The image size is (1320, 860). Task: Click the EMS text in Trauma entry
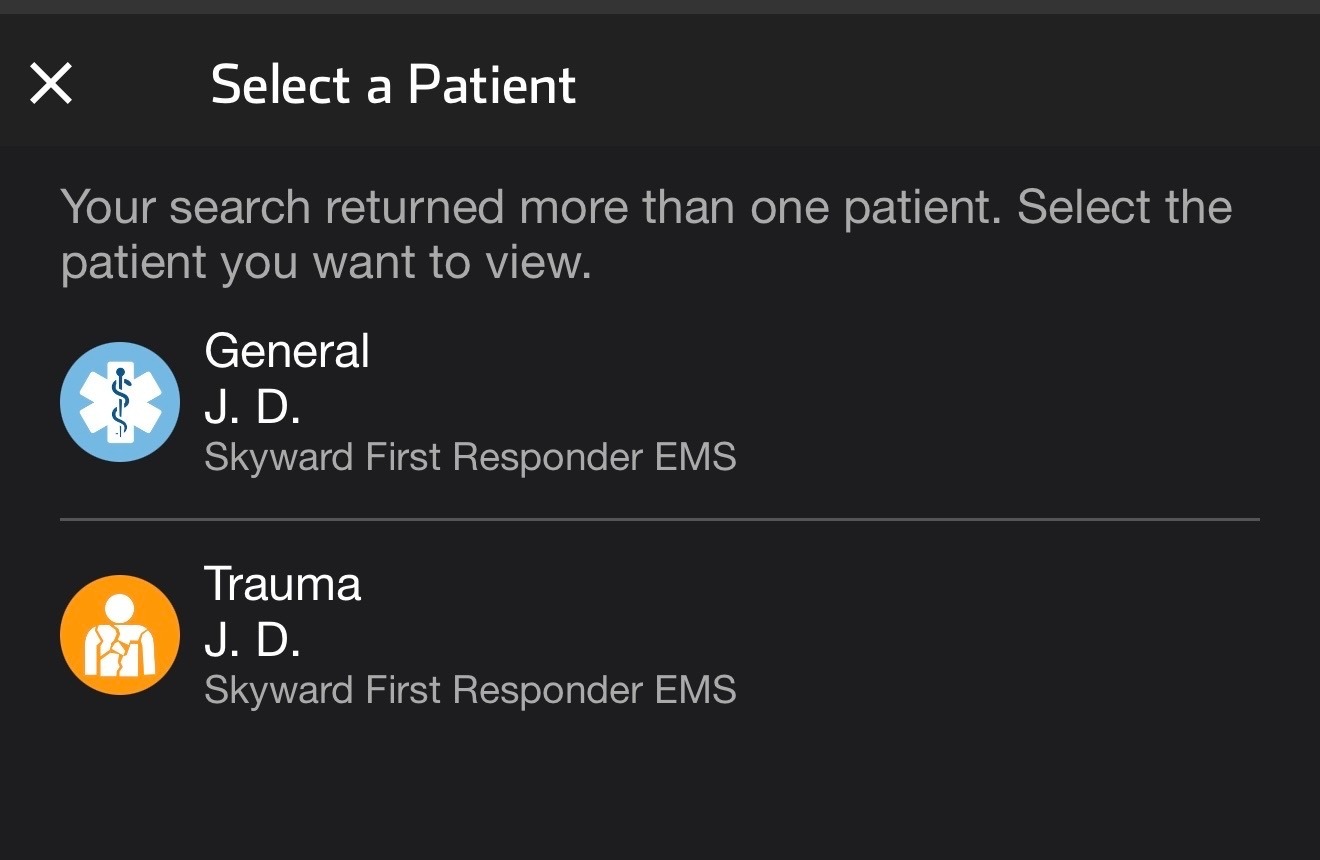(695, 690)
